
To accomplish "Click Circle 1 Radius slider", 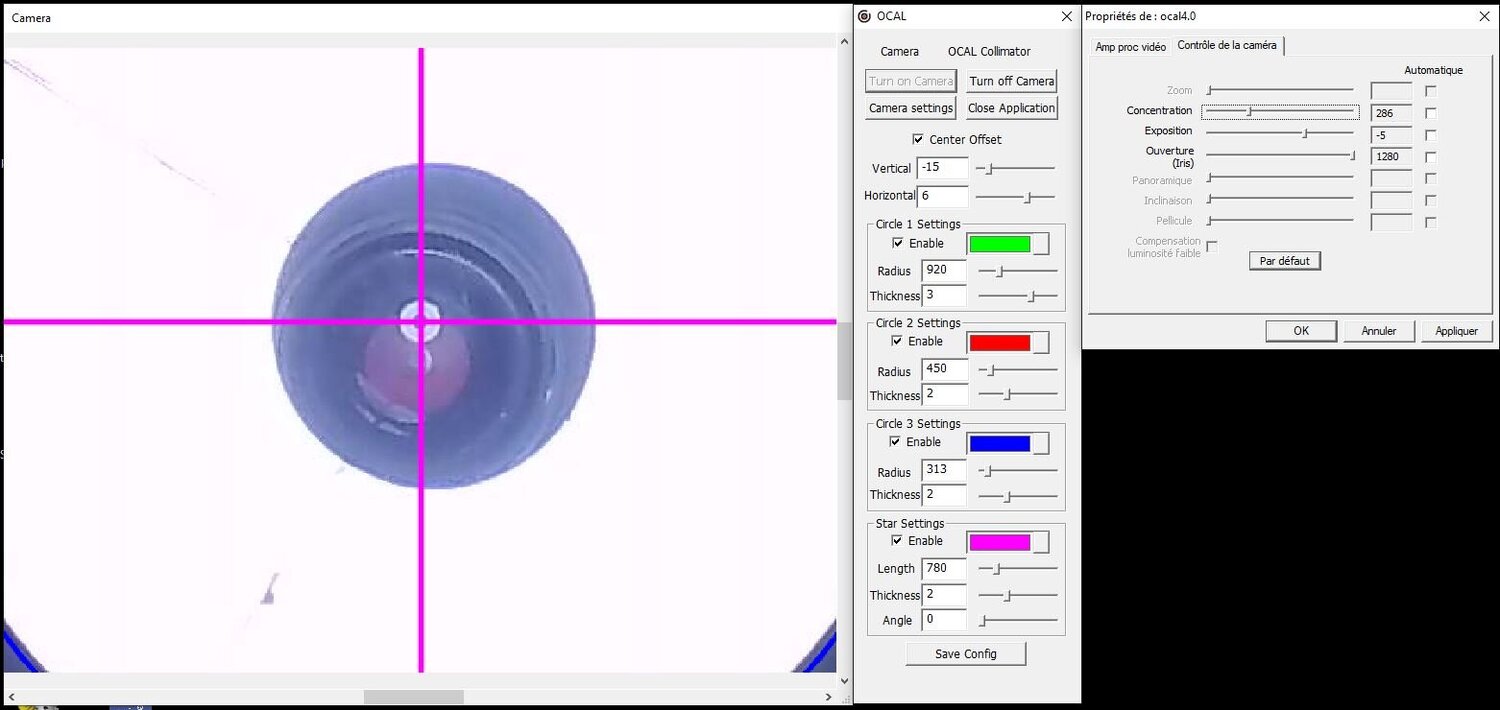I will (1017, 271).
